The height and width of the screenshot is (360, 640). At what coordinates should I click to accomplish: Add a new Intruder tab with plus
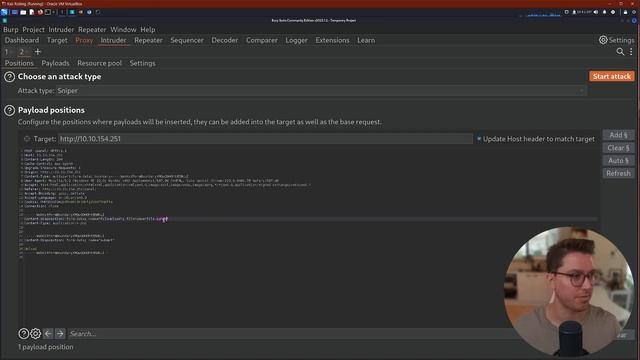[38, 51]
